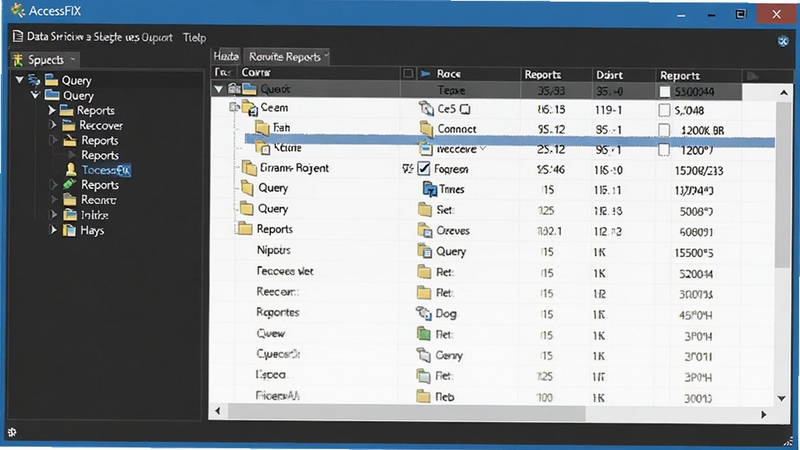This screenshot has width=800, height=450.
Task: Click the Tines blue table icon
Action: [x=430, y=189]
